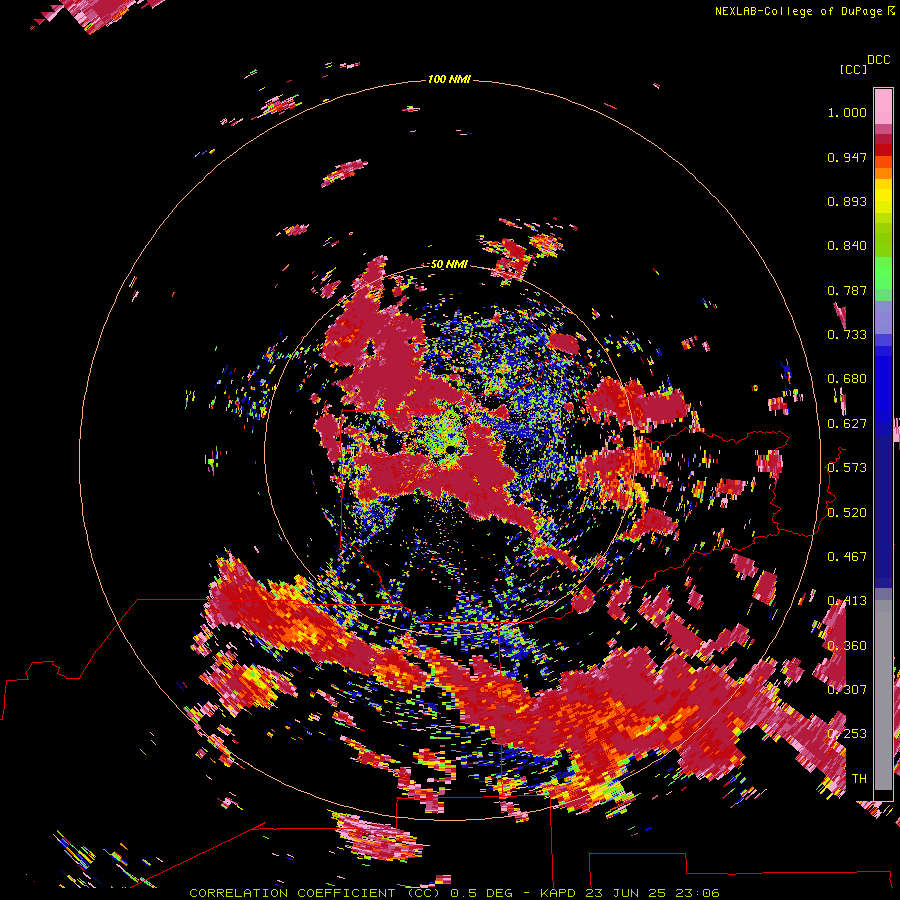Click the 100 NMI range ring label
This screenshot has width=900, height=900.
449,79
